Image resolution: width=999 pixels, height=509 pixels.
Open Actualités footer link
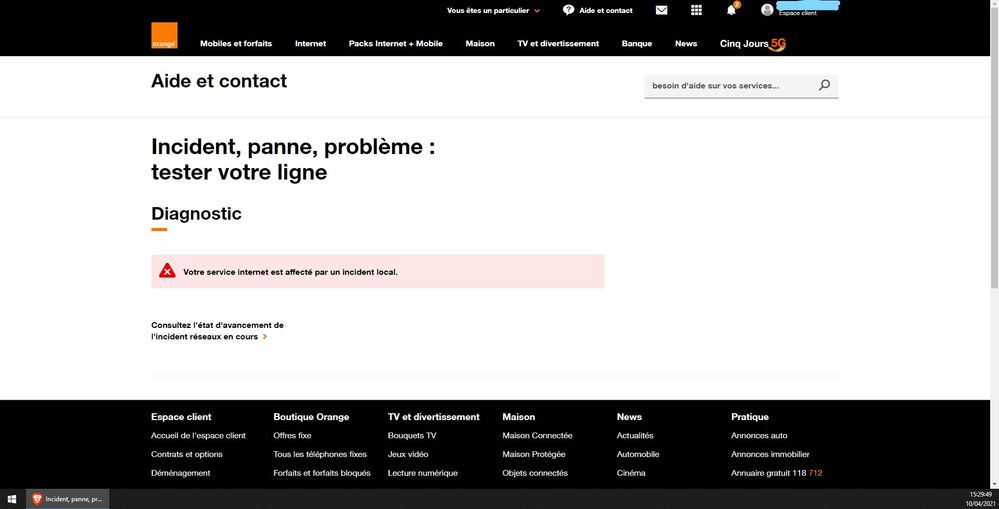tap(635, 436)
